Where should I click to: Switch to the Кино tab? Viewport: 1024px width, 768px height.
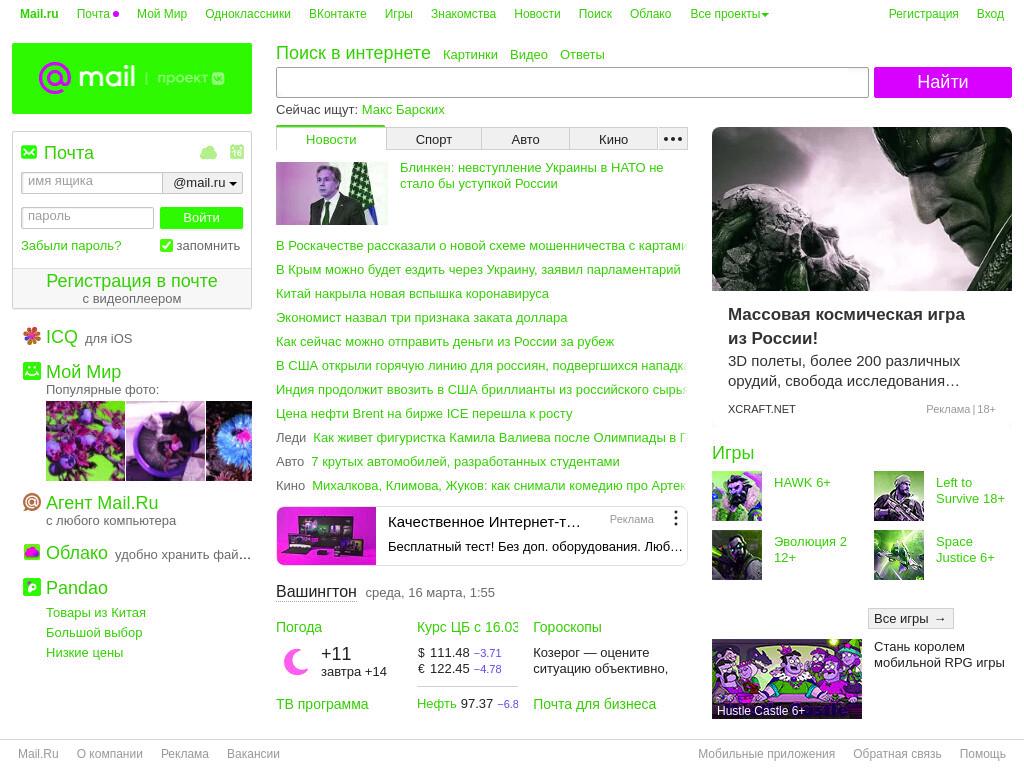613,139
